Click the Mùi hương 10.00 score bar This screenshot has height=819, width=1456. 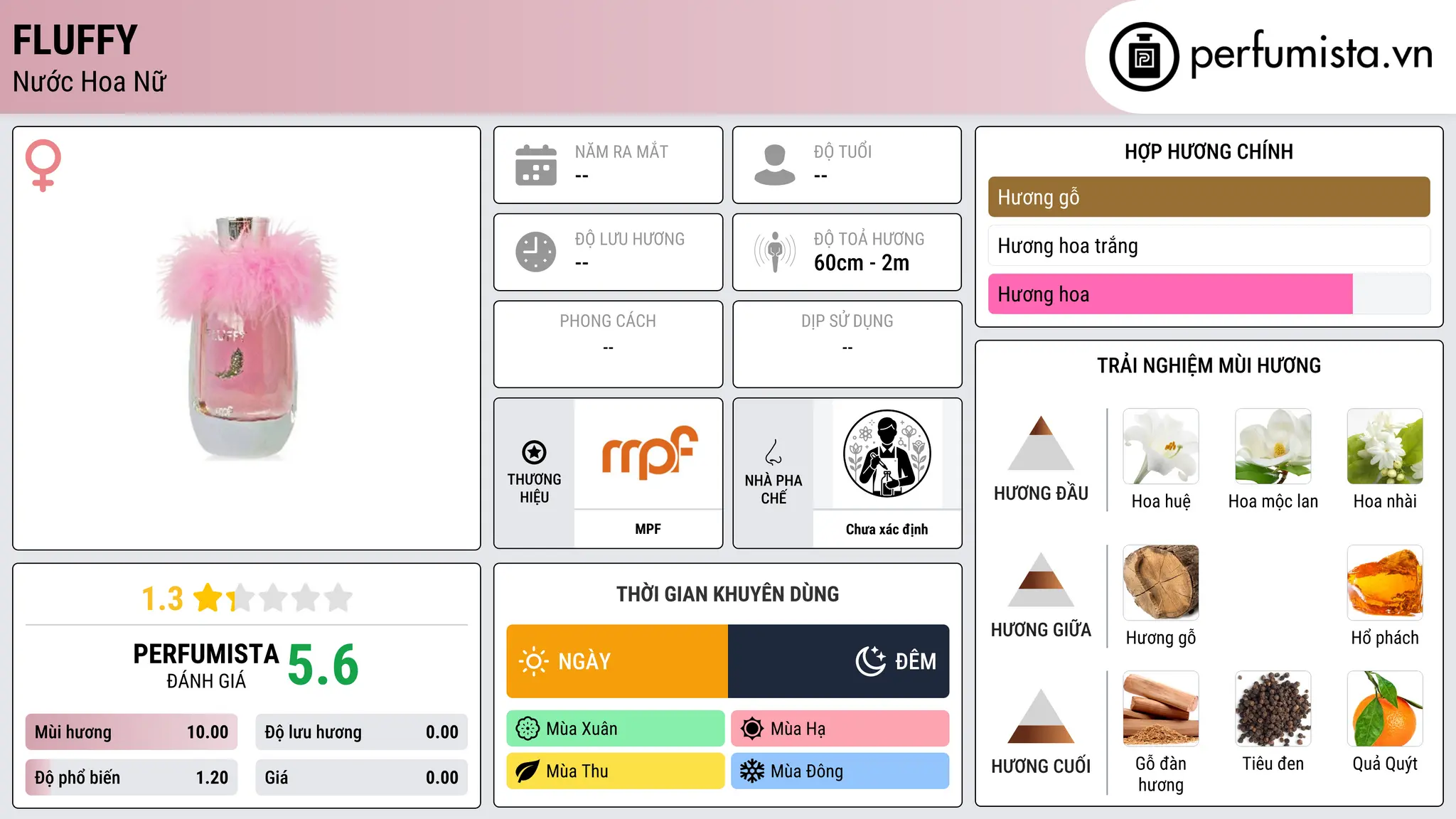(132, 732)
